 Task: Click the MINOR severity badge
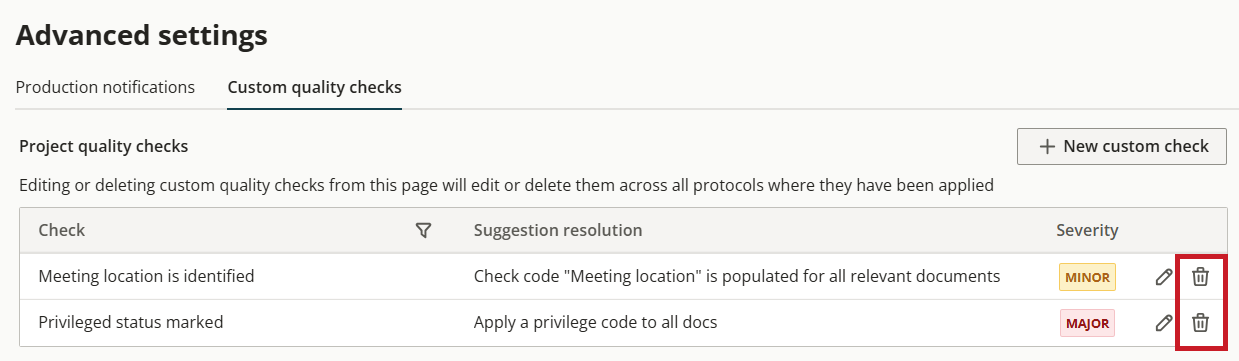[x=1086, y=277]
